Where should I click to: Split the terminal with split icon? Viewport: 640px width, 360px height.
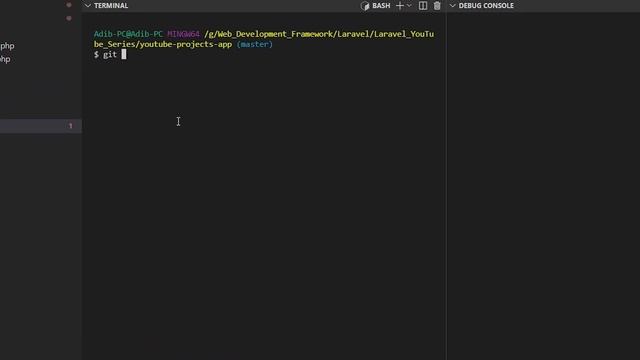423,6
